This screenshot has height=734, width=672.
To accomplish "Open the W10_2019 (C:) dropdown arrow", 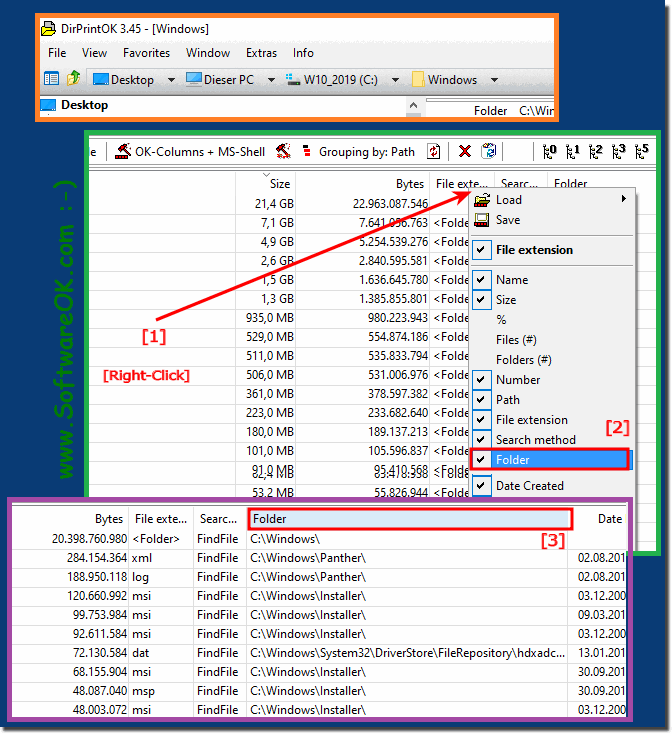I will (395, 80).
